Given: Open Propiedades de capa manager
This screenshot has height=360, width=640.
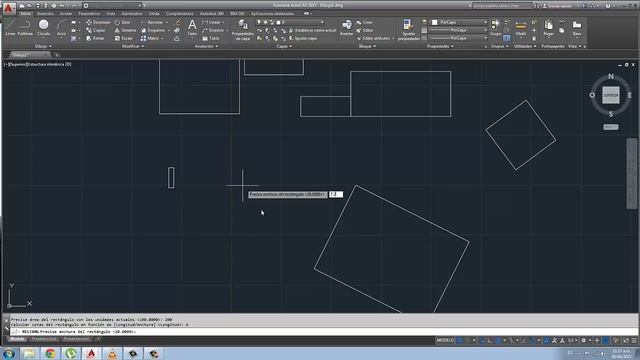Looking at the screenshot, I should (242, 29).
